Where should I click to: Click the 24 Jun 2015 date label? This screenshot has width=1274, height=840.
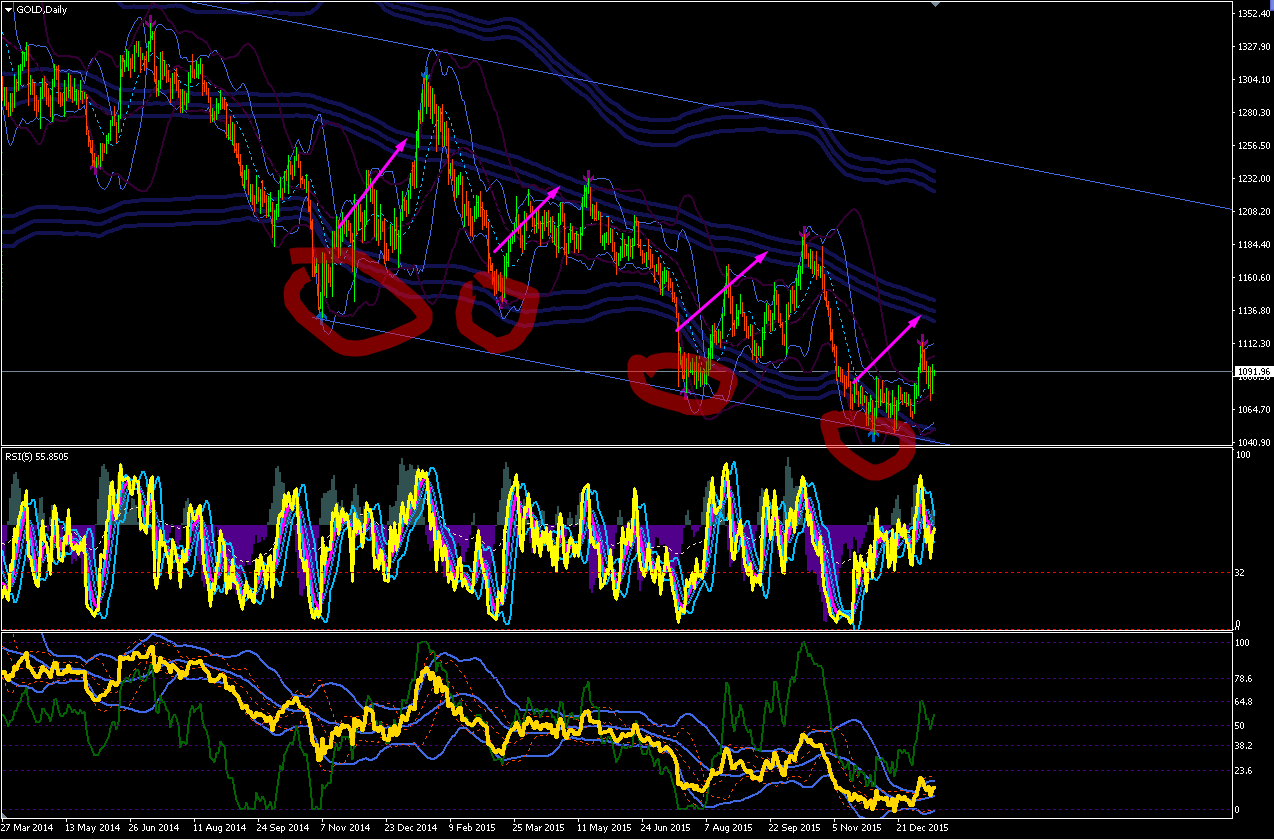[x=667, y=829]
